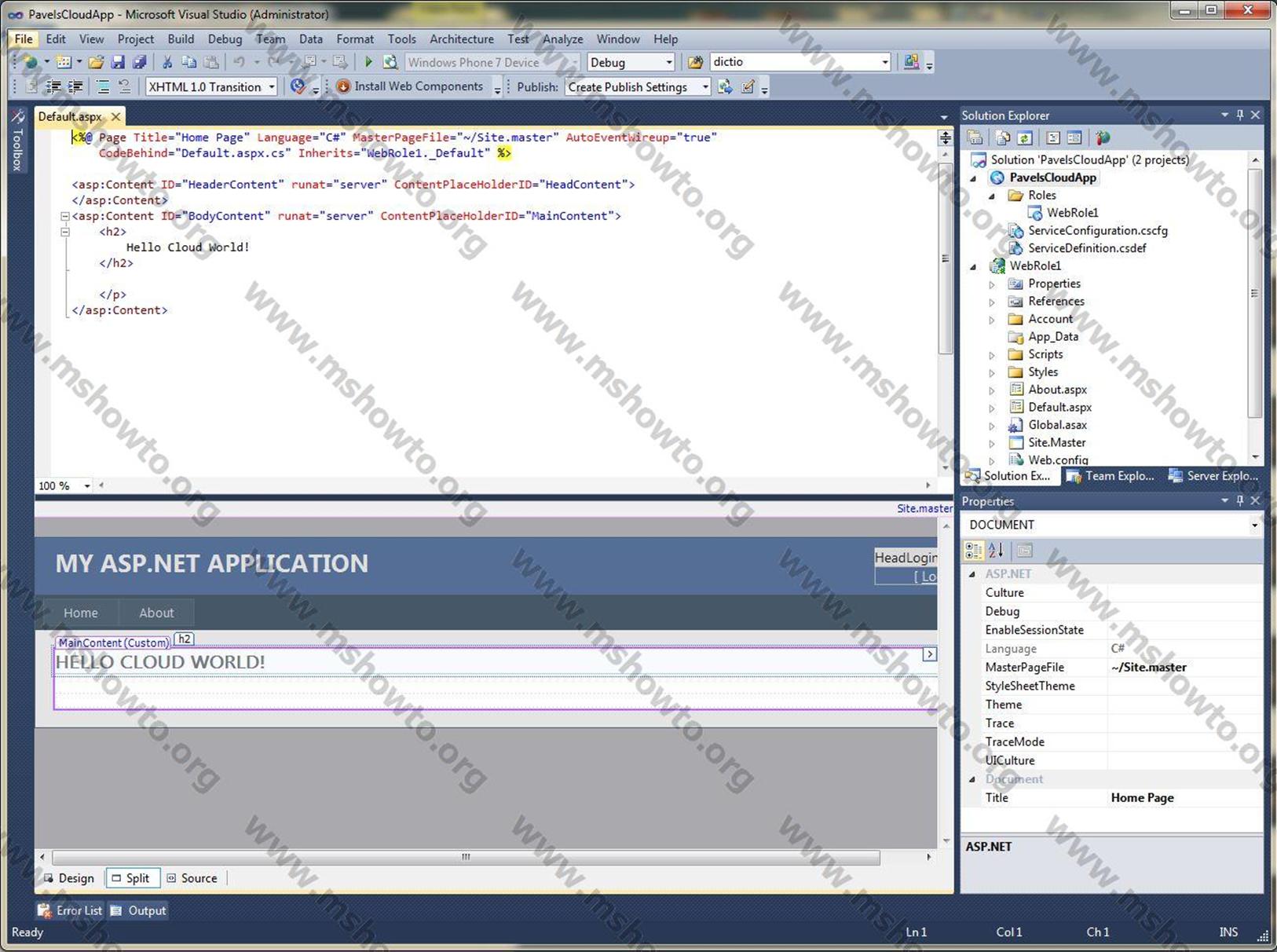This screenshot has width=1277, height=952.
Task: Click in the dictio search input field
Action: pyautogui.click(x=793, y=62)
